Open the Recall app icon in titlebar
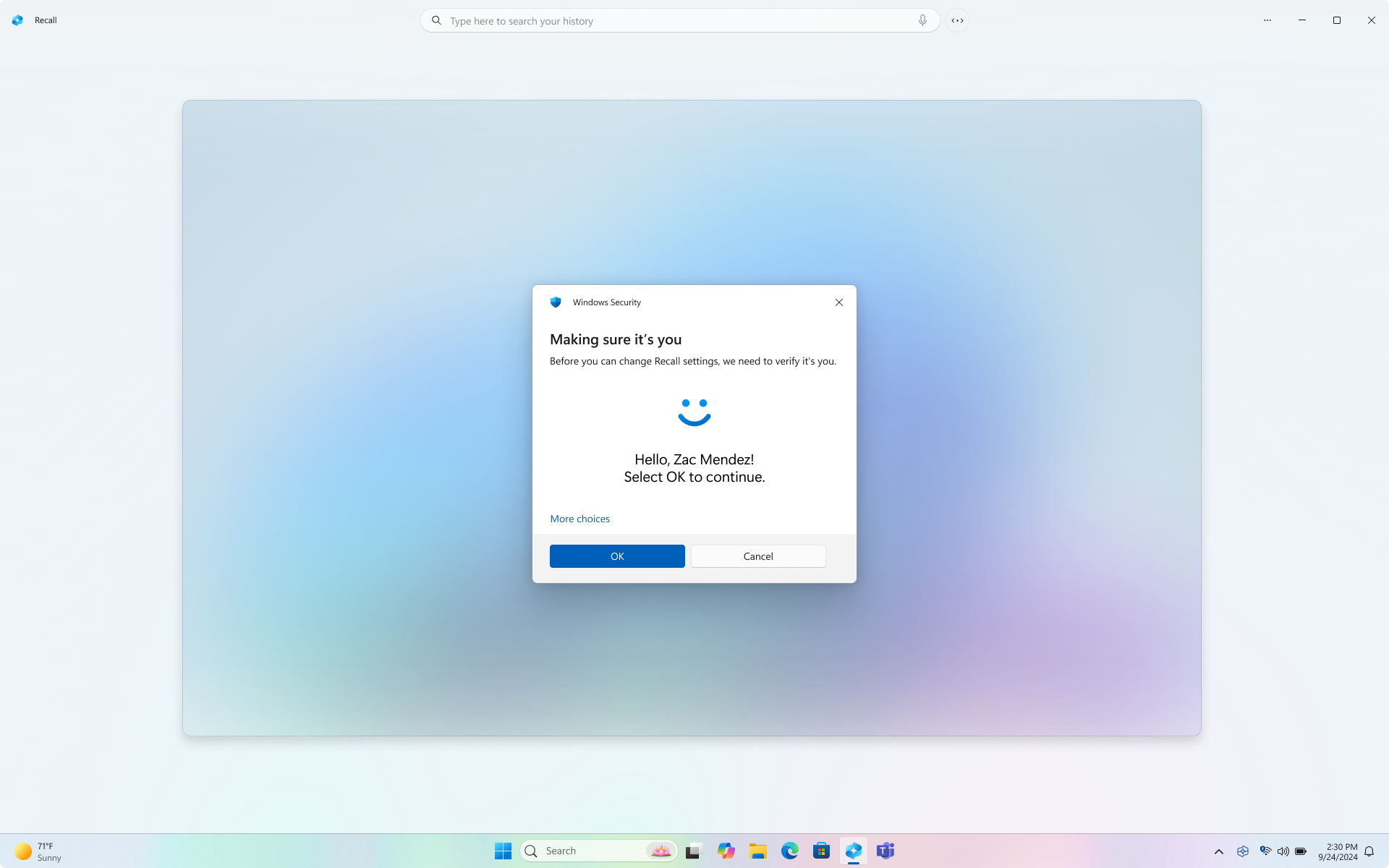The width and height of the screenshot is (1389, 868). point(18,20)
